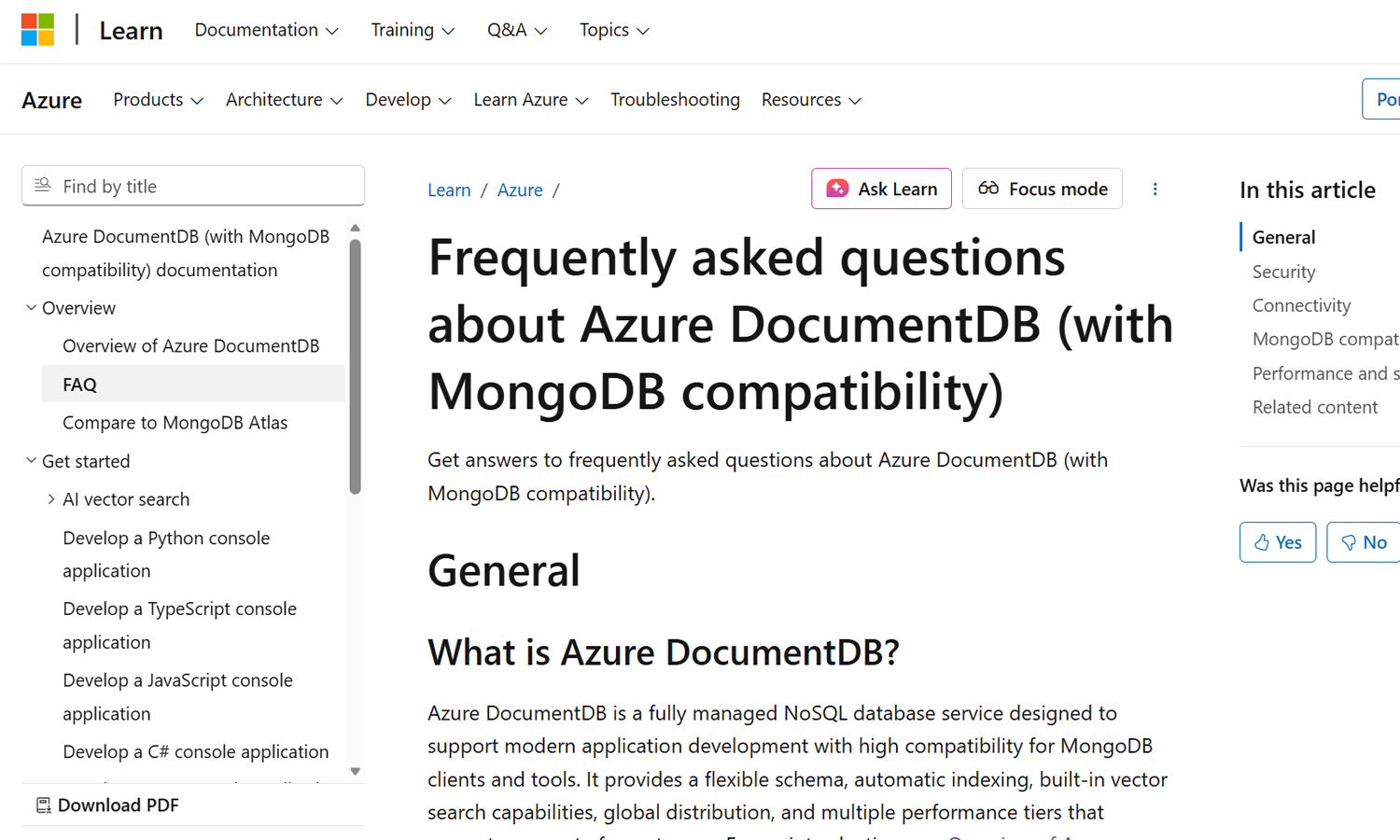Image resolution: width=1400 pixels, height=840 pixels.
Task: Enable Focus mode
Action: pos(1042,189)
